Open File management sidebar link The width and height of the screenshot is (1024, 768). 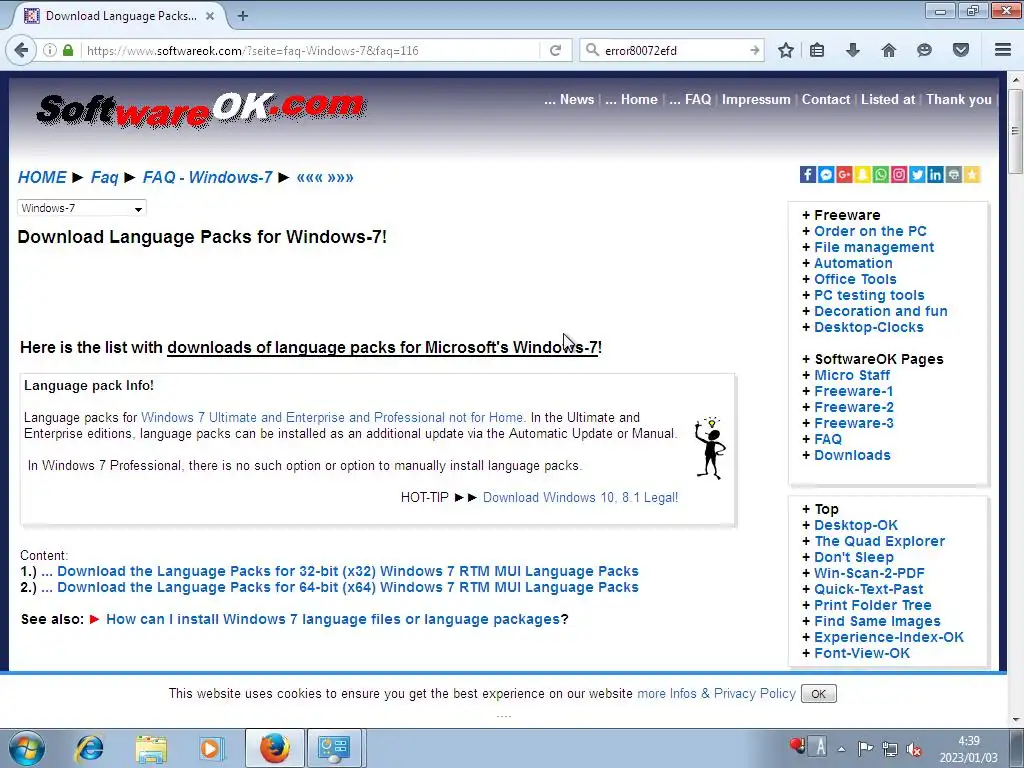[x=874, y=247]
